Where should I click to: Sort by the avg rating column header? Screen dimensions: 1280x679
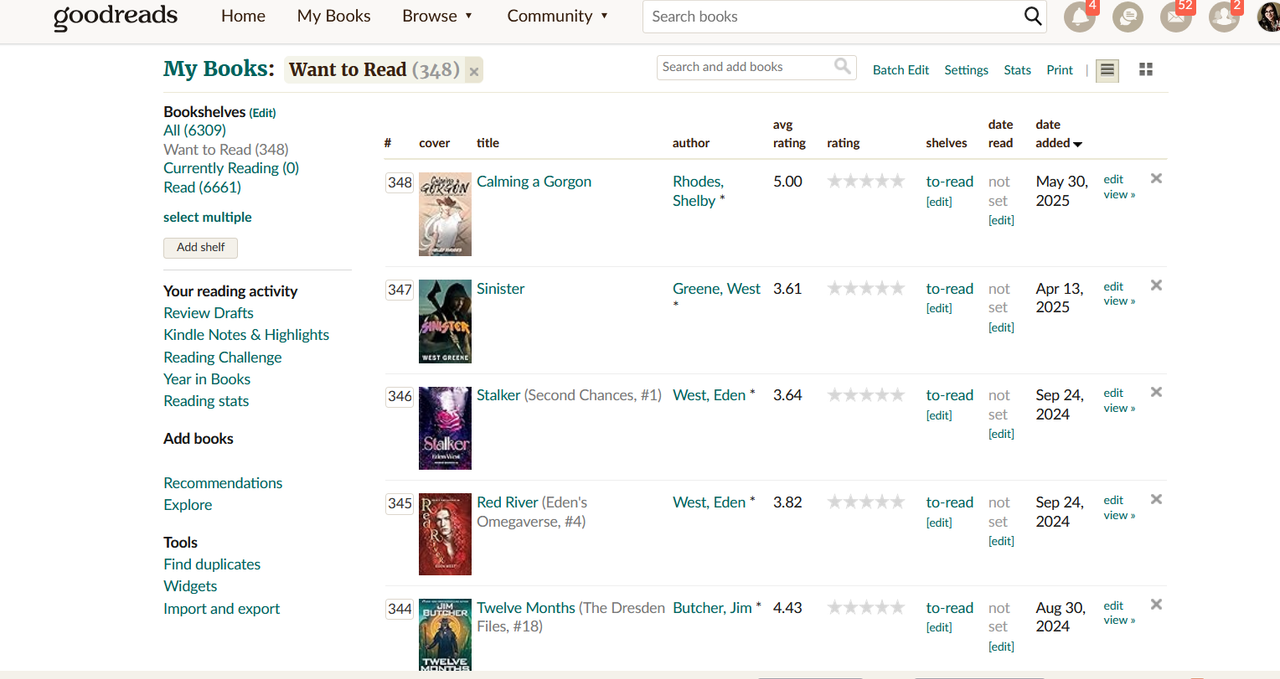tap(789, 134)
